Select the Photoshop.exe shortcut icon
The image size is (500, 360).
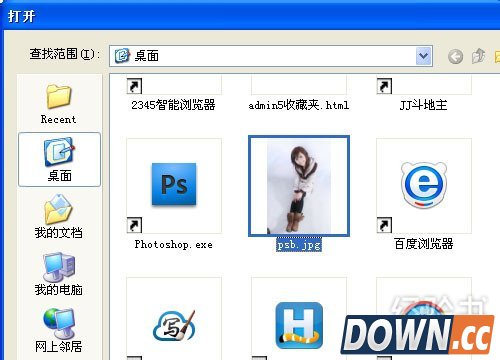tap(174, 185)
